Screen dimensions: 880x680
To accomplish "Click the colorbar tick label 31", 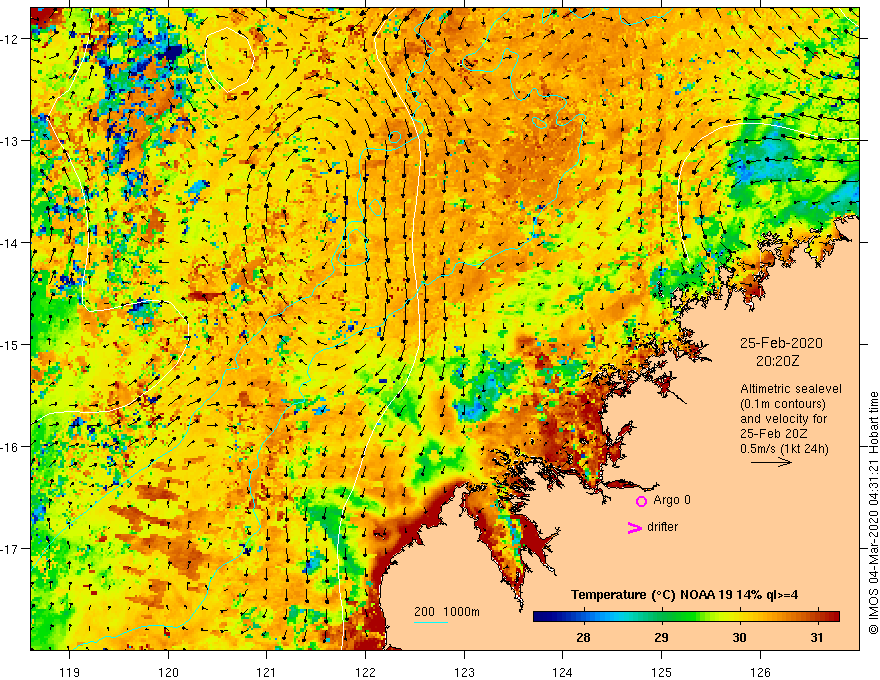I will point(817,637).
